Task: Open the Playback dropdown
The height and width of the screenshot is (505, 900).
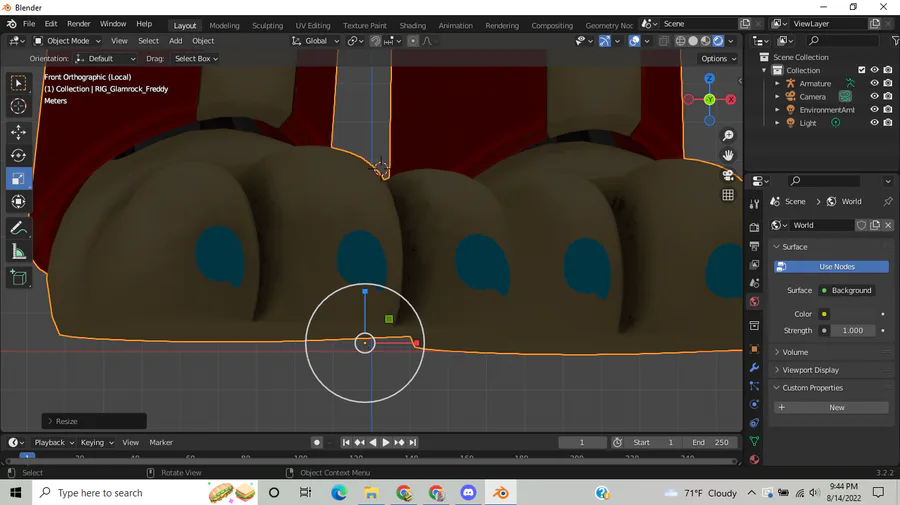Action: pyautogui.click(x=54, y=442)
